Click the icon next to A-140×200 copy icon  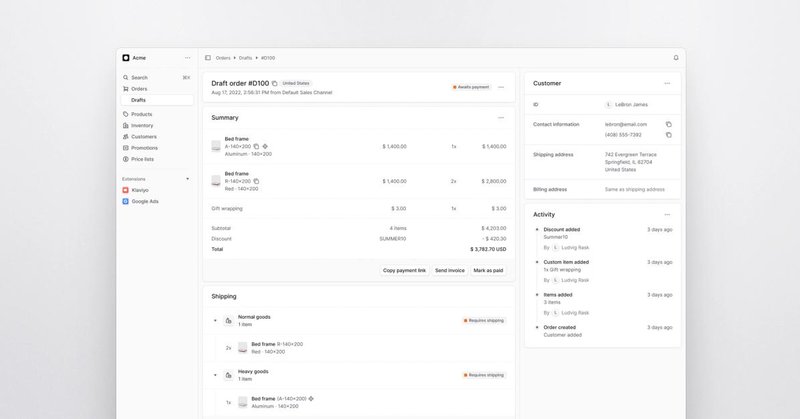coord(265,146)
